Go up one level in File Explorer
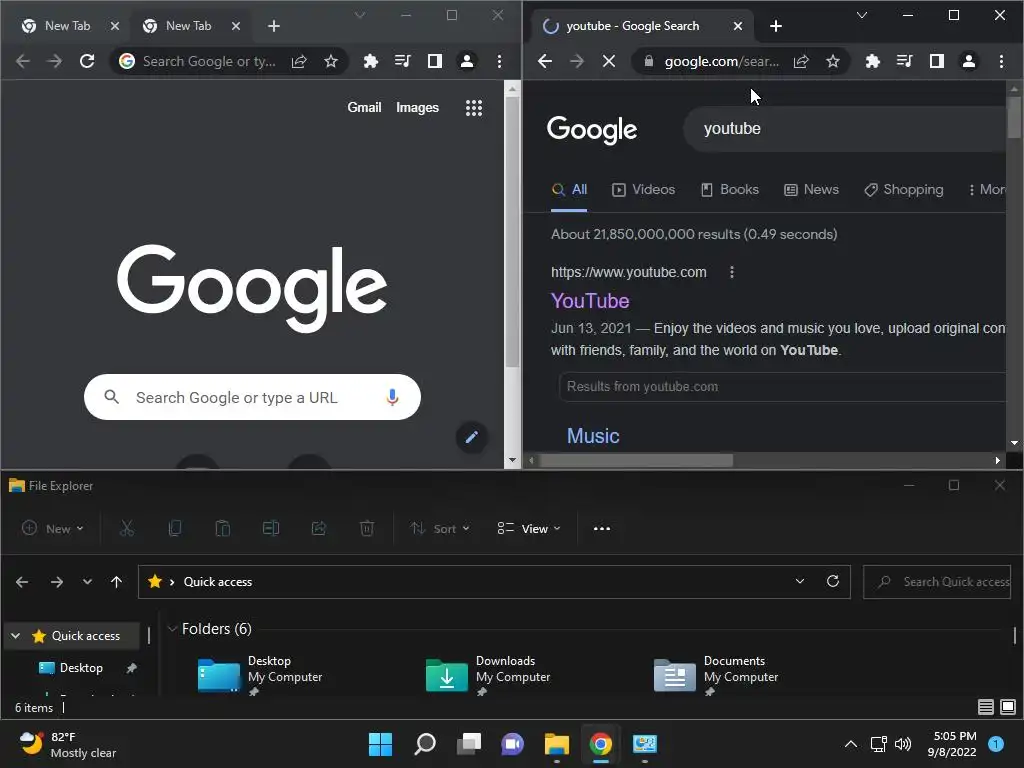Viewport: 1024px width, 768px height. [116, 582]
